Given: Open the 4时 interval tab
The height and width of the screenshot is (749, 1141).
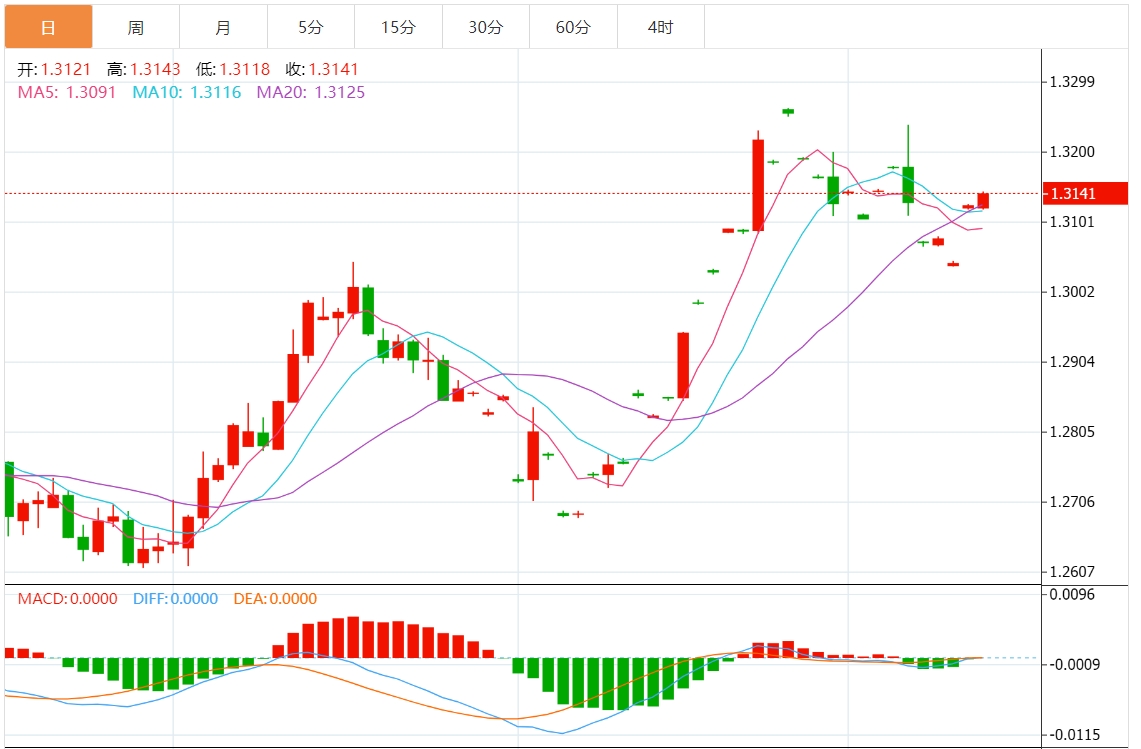Looking at the screenshot, I should tap(660, 27).
